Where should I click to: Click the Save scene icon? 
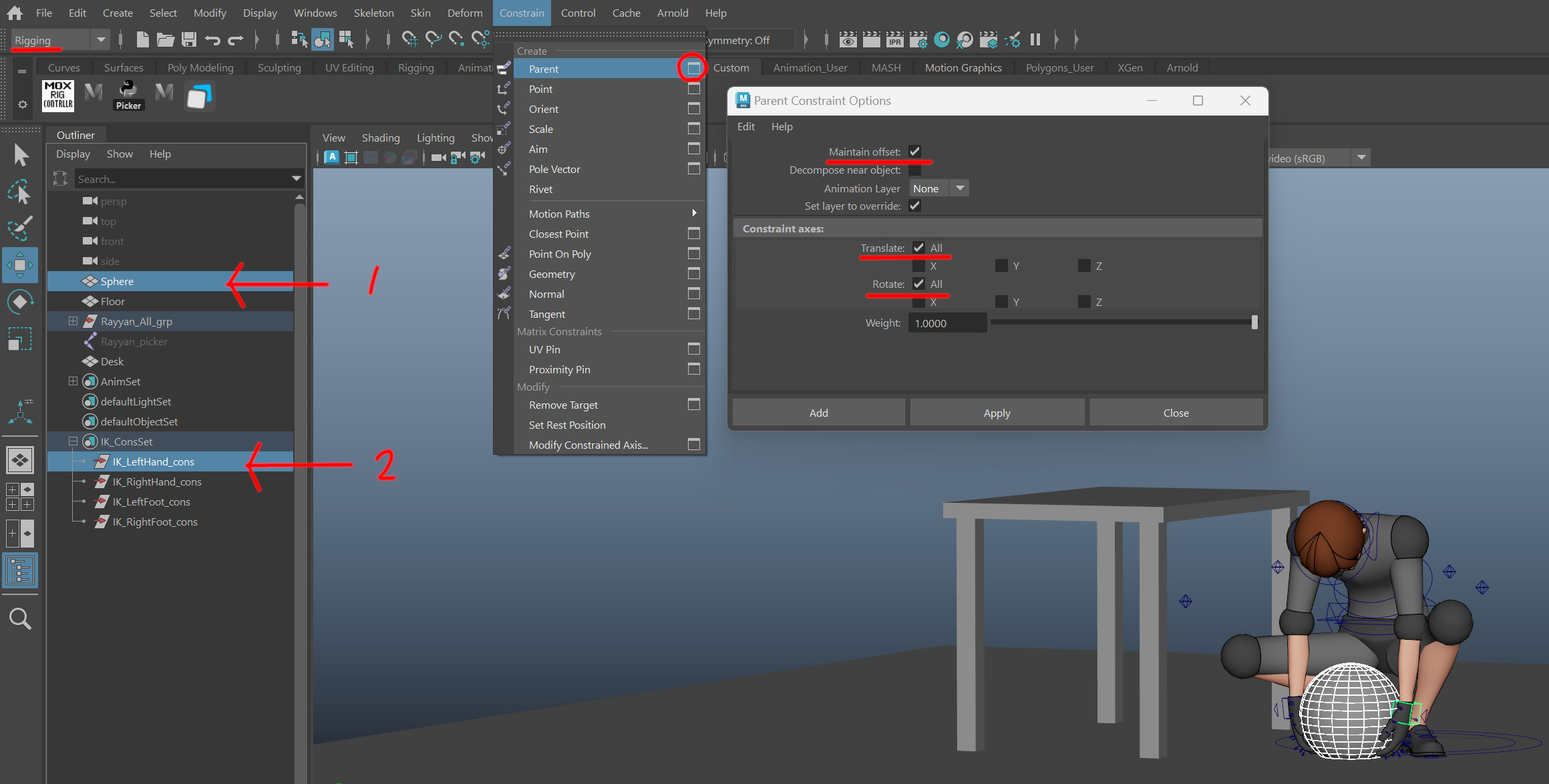click(189, 39)
